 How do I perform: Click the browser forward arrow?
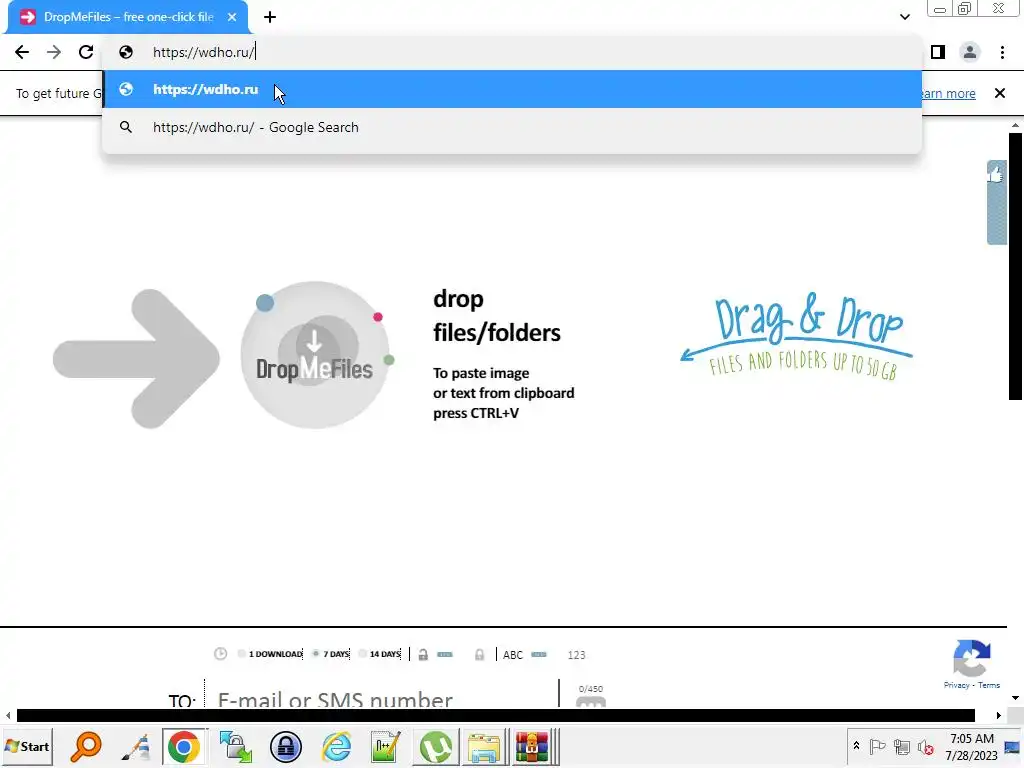click(x=54, y=52)
